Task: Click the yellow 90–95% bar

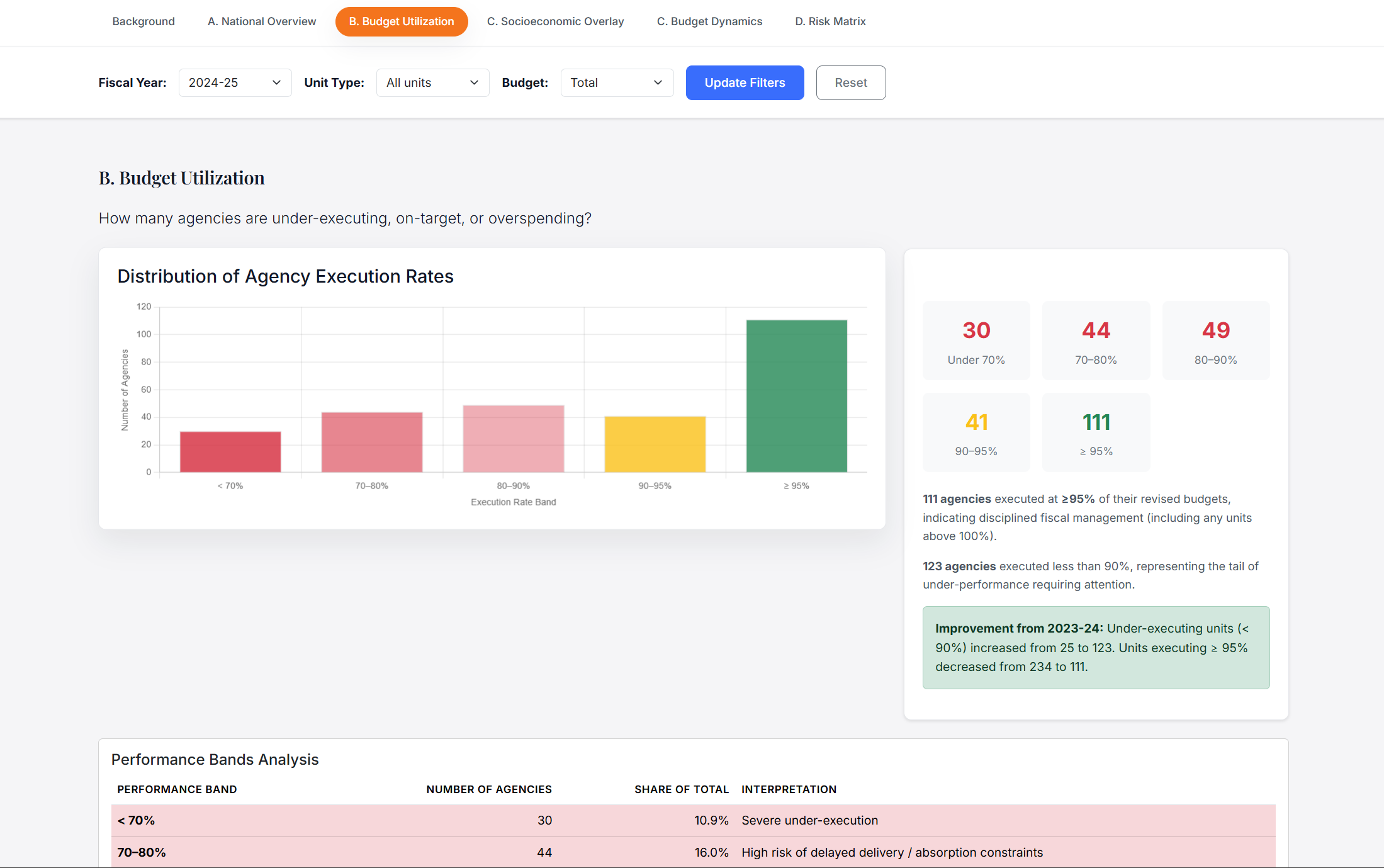Action: click(x=655, y=444)
